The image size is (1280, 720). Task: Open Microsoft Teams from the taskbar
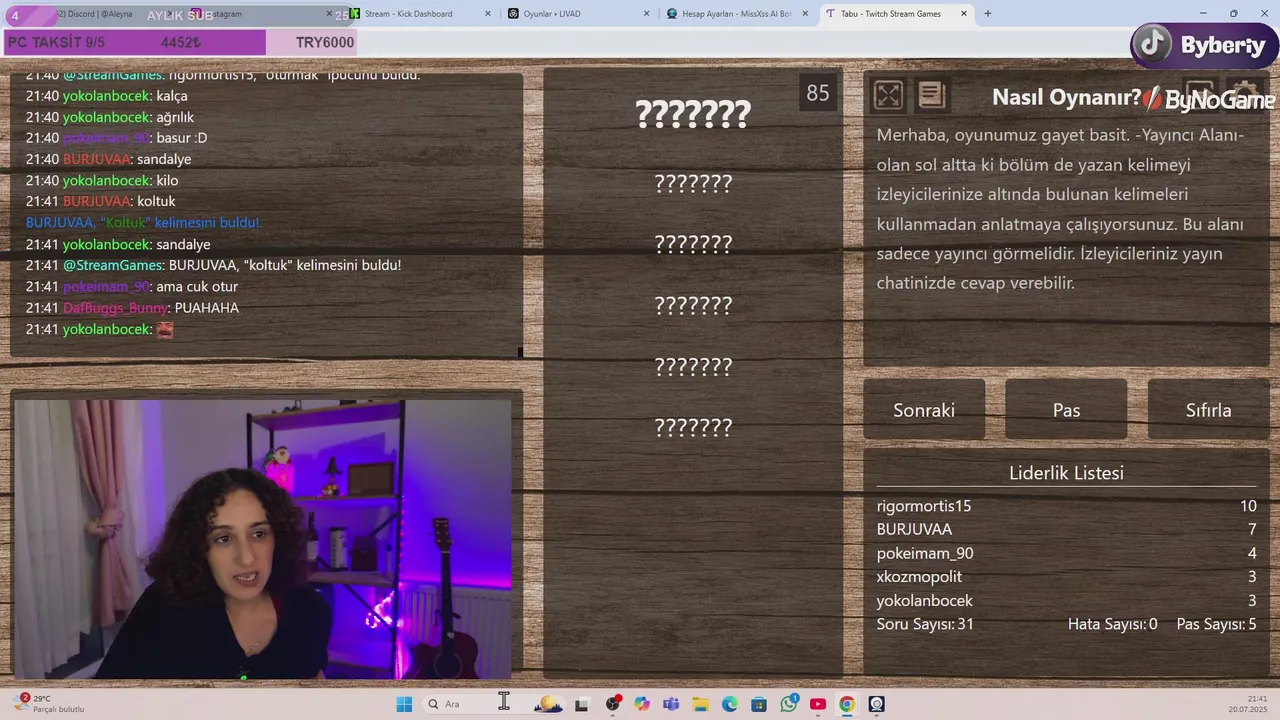tap(671, 704)
